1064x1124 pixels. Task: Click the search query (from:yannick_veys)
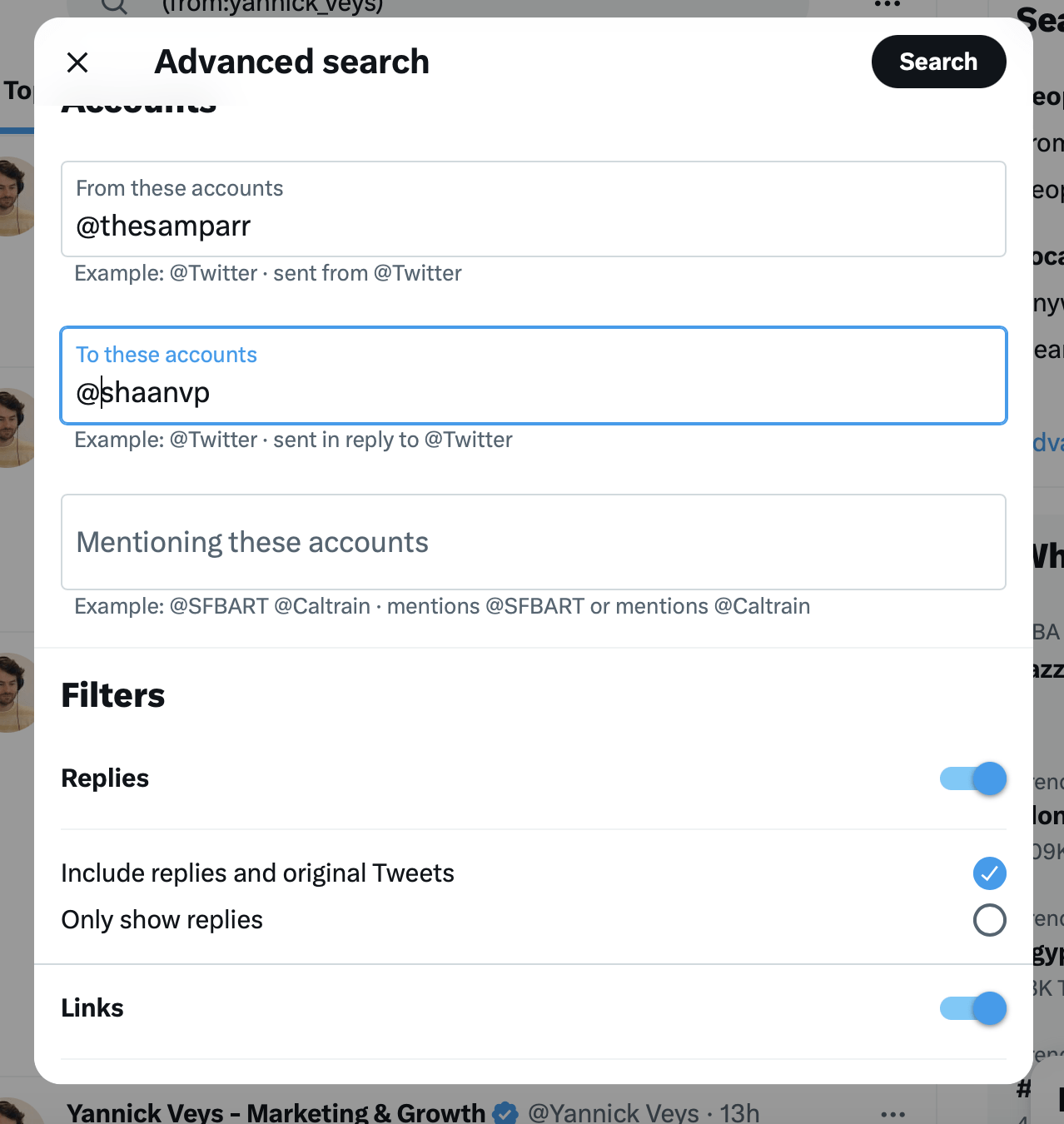(x=275, y=7)
